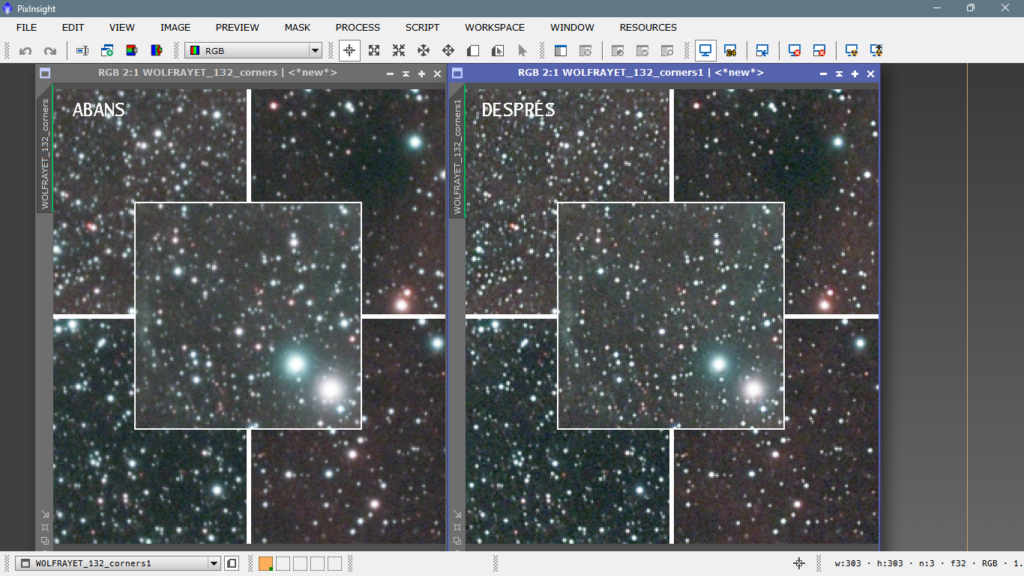The width and height of the screenshot is (1024, 576).
Task: Select the Zoom Out tool icon
Action: click(x=398, y=50)
